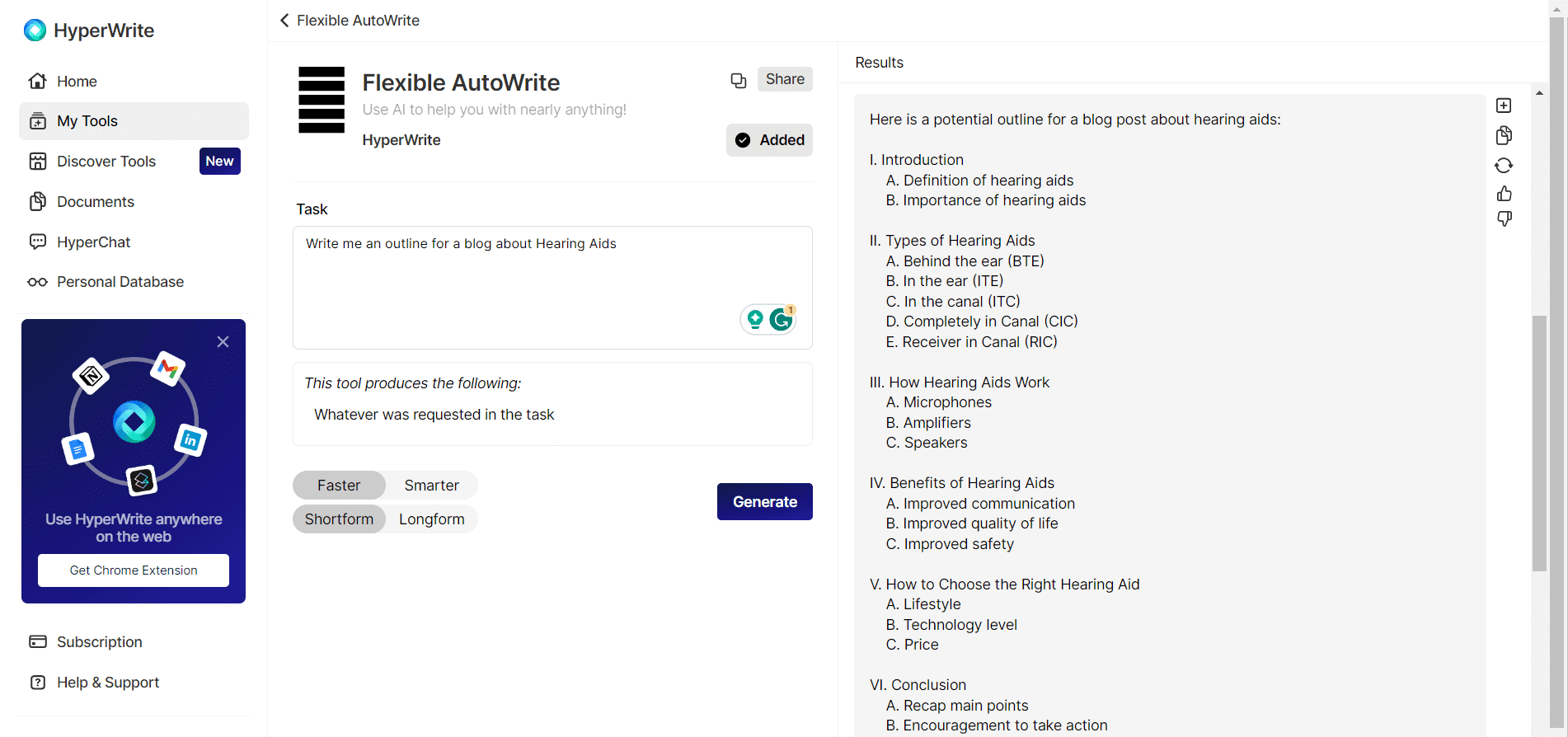Click the Grammarly icon in Task field
This screenshot has height=737, width=1568.
[782, 318]
